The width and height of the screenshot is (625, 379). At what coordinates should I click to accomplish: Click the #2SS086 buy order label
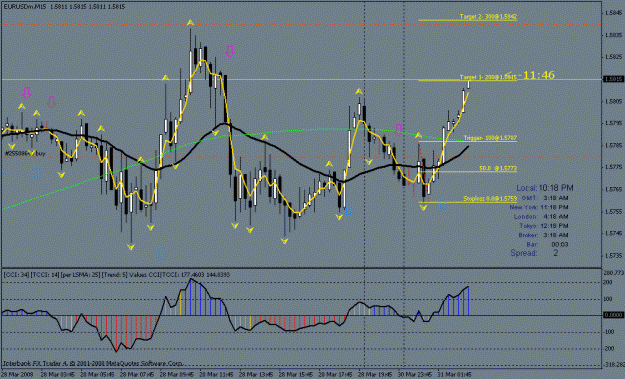(25, 153)
